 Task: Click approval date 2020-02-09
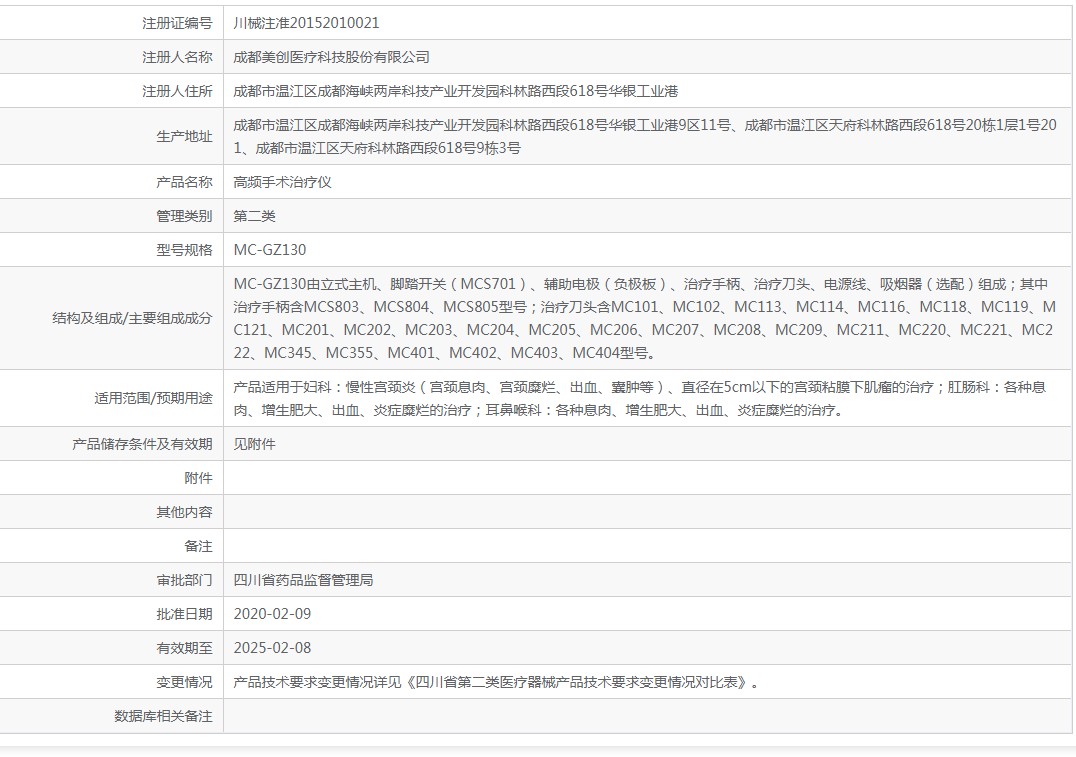pos(272,614)
